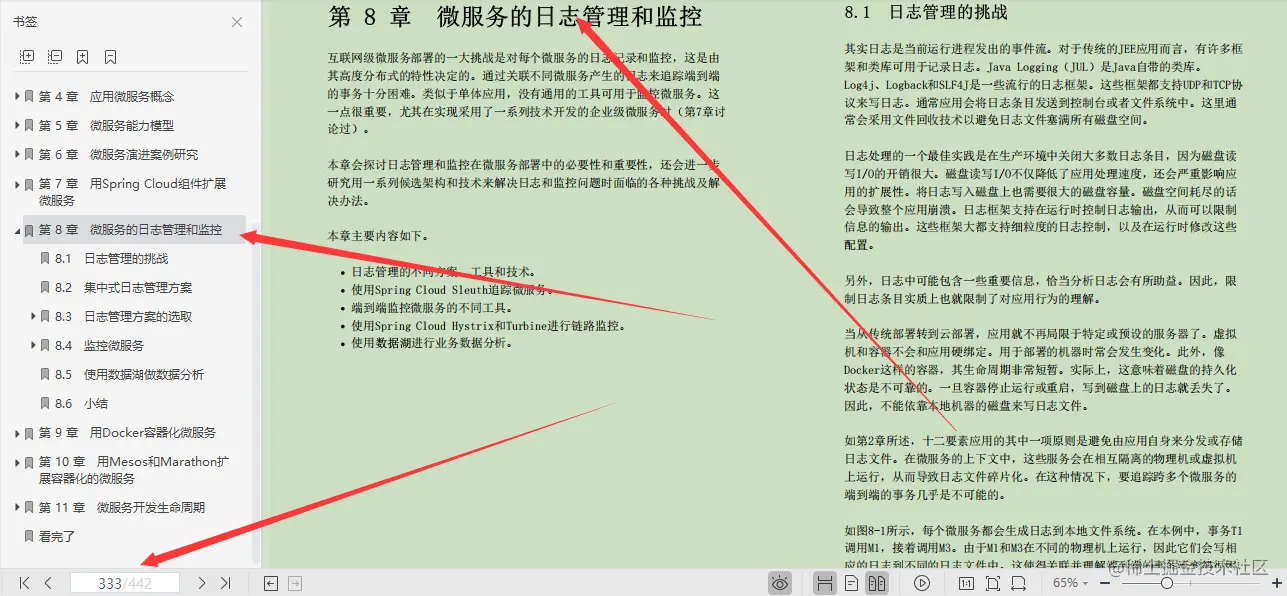Viewport: 1287px width, 596px height.
Task: Click the rotate view icon in the toolbar
Action: (1017, 582)
